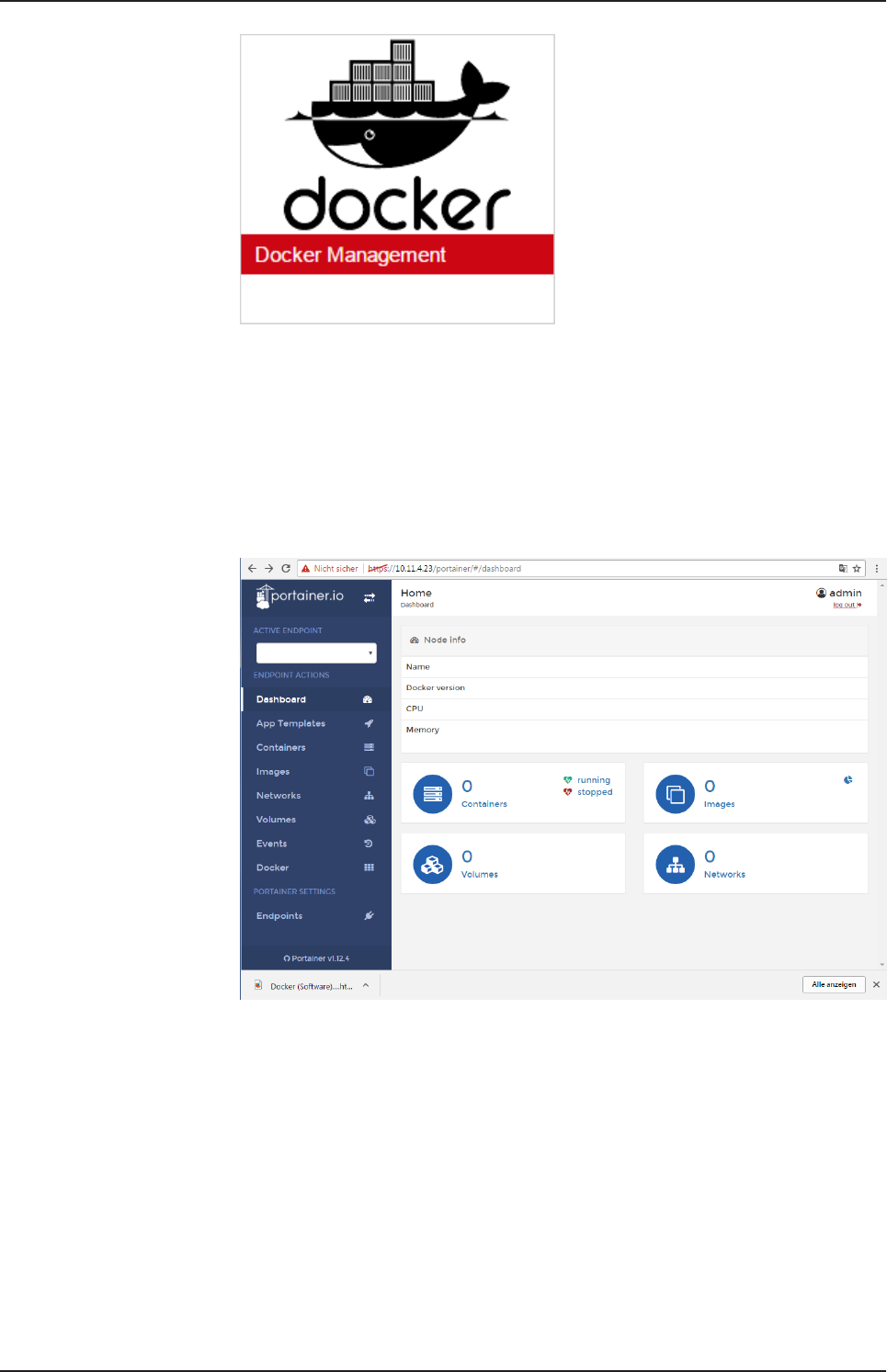
Task: Click the round Volumes widget icon
Action: click(433, 865)
